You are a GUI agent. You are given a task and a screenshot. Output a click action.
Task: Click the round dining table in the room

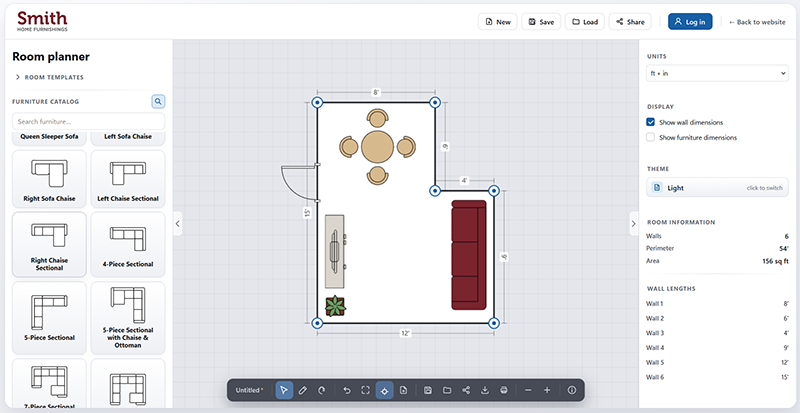tap(377, 147)
